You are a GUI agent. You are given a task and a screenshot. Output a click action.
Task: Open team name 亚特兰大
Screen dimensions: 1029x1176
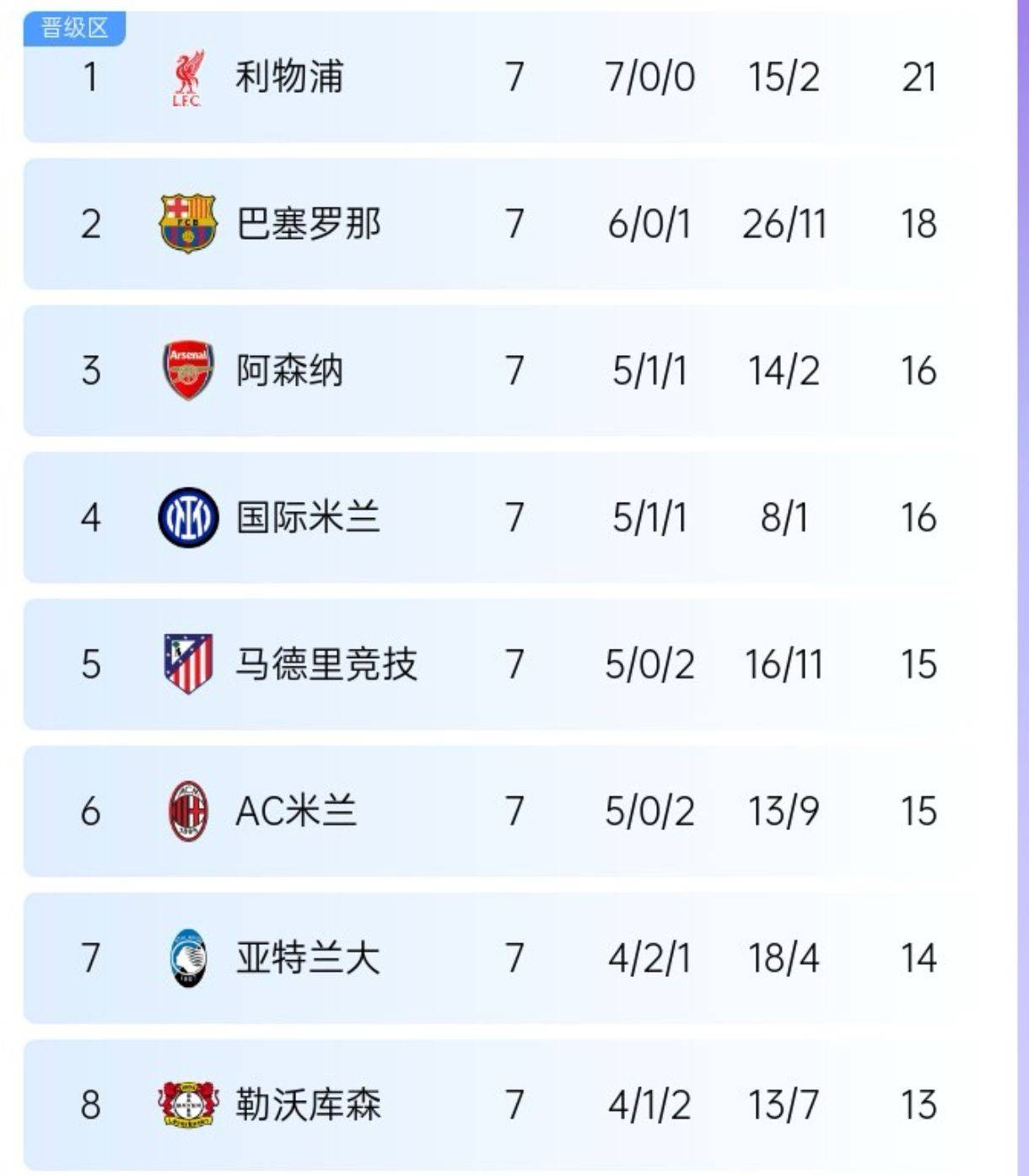point(309,958)
